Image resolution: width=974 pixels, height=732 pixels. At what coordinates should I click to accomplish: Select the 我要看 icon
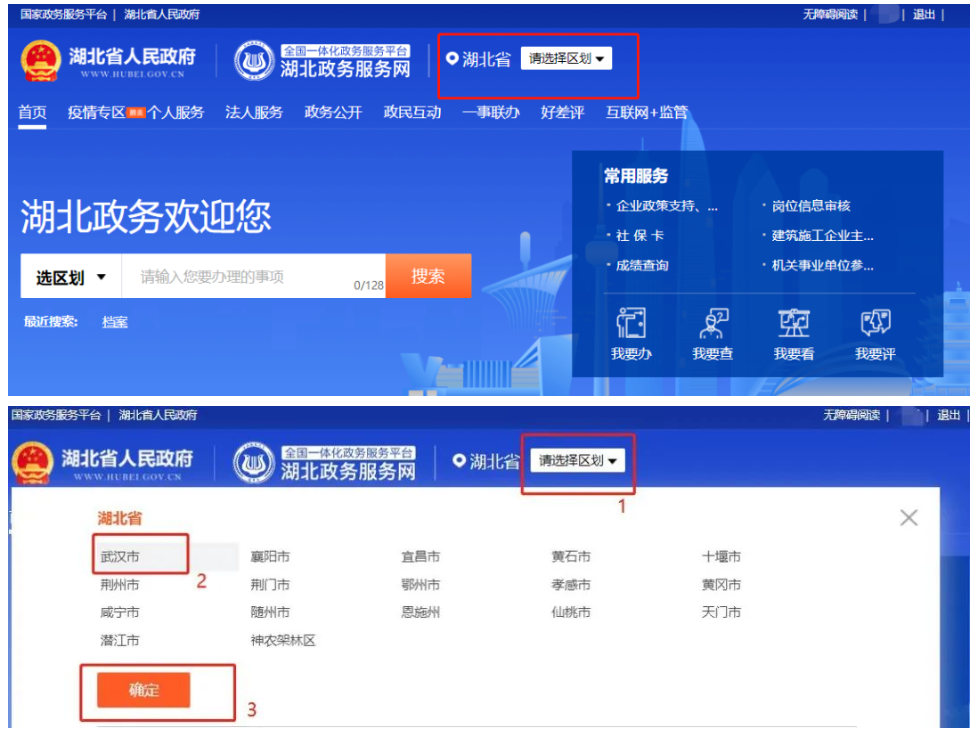[x=794, y=323]
